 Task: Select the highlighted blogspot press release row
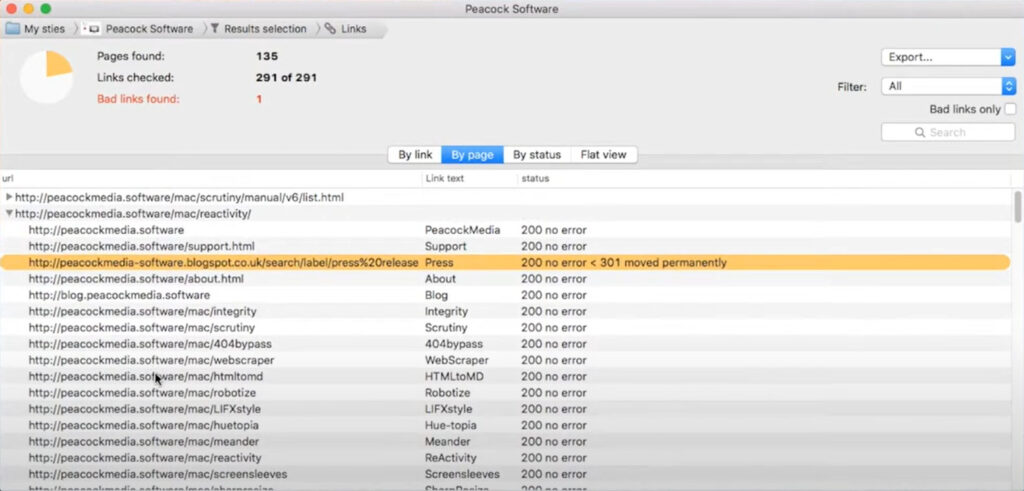(505, 262)
